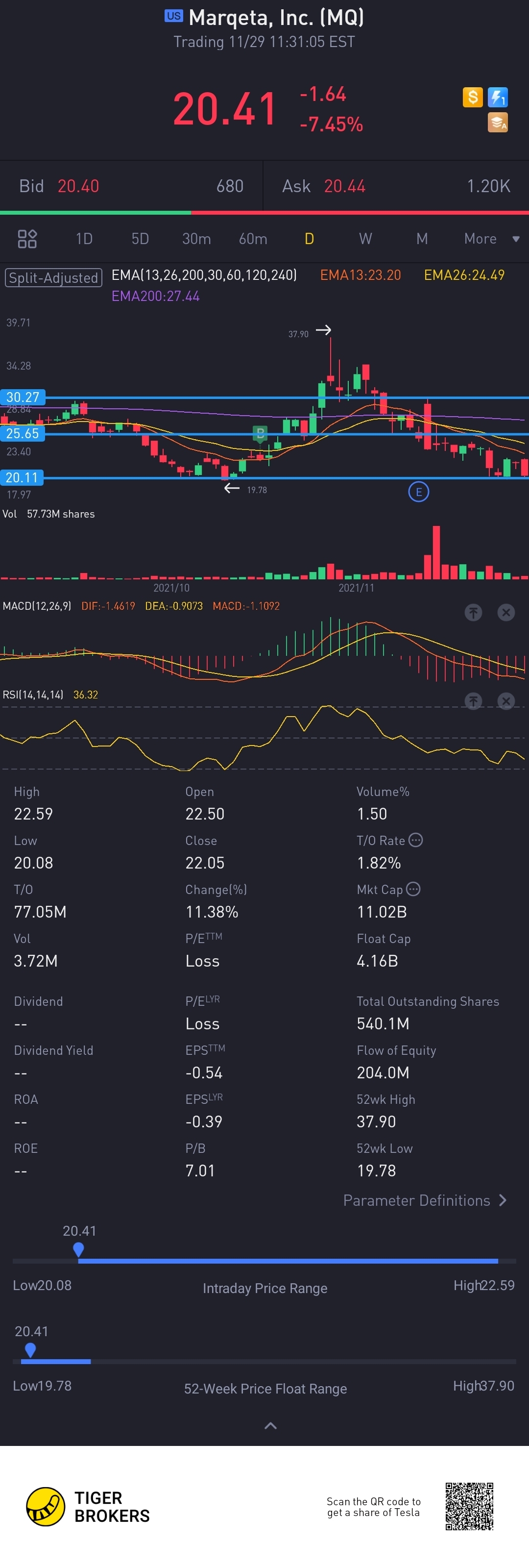The image size is (529, 1568).
Task: Tap the 52-week range marker
Action: [x=30, y=1350]
